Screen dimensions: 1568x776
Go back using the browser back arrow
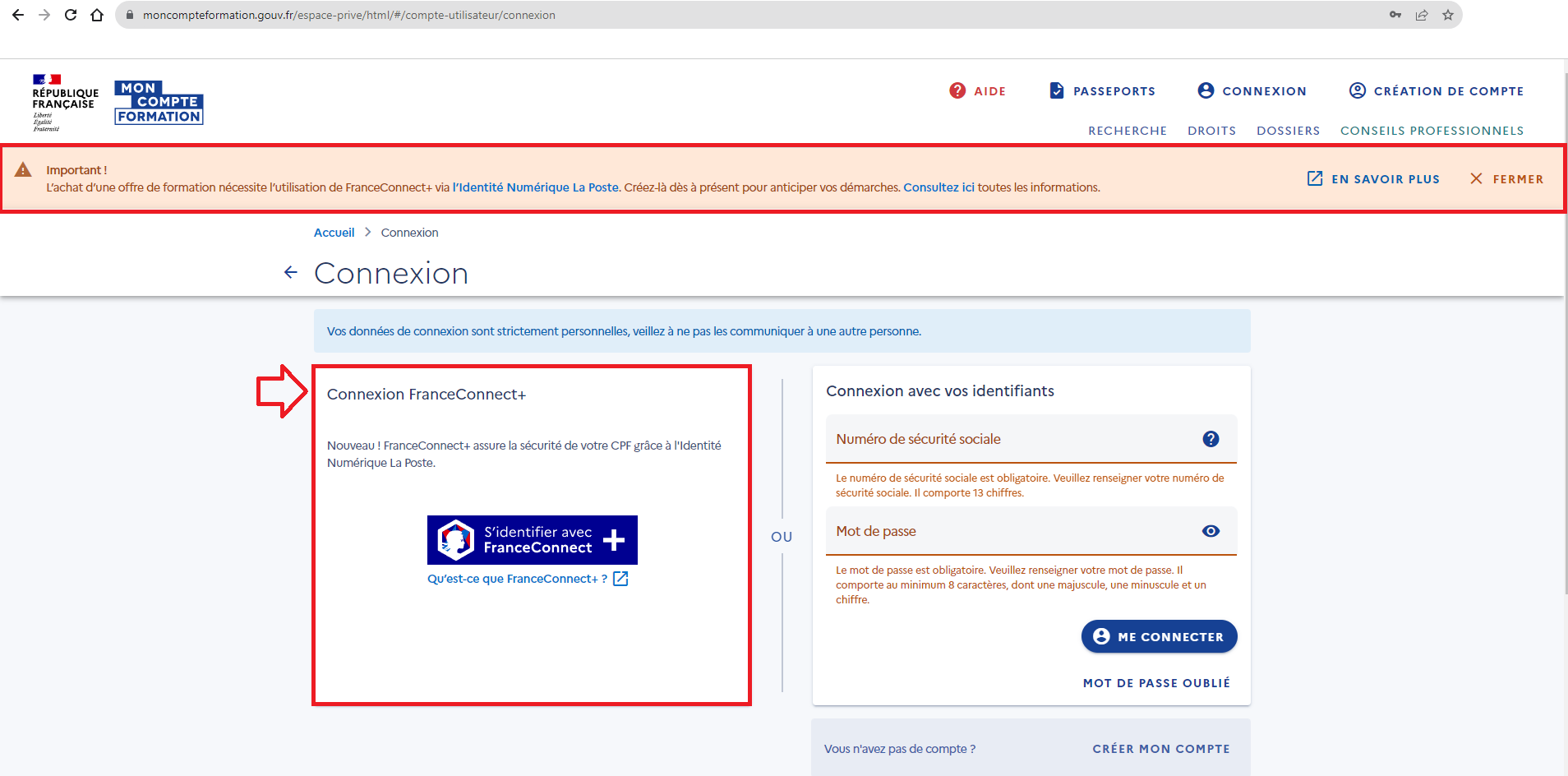[18, 15]
